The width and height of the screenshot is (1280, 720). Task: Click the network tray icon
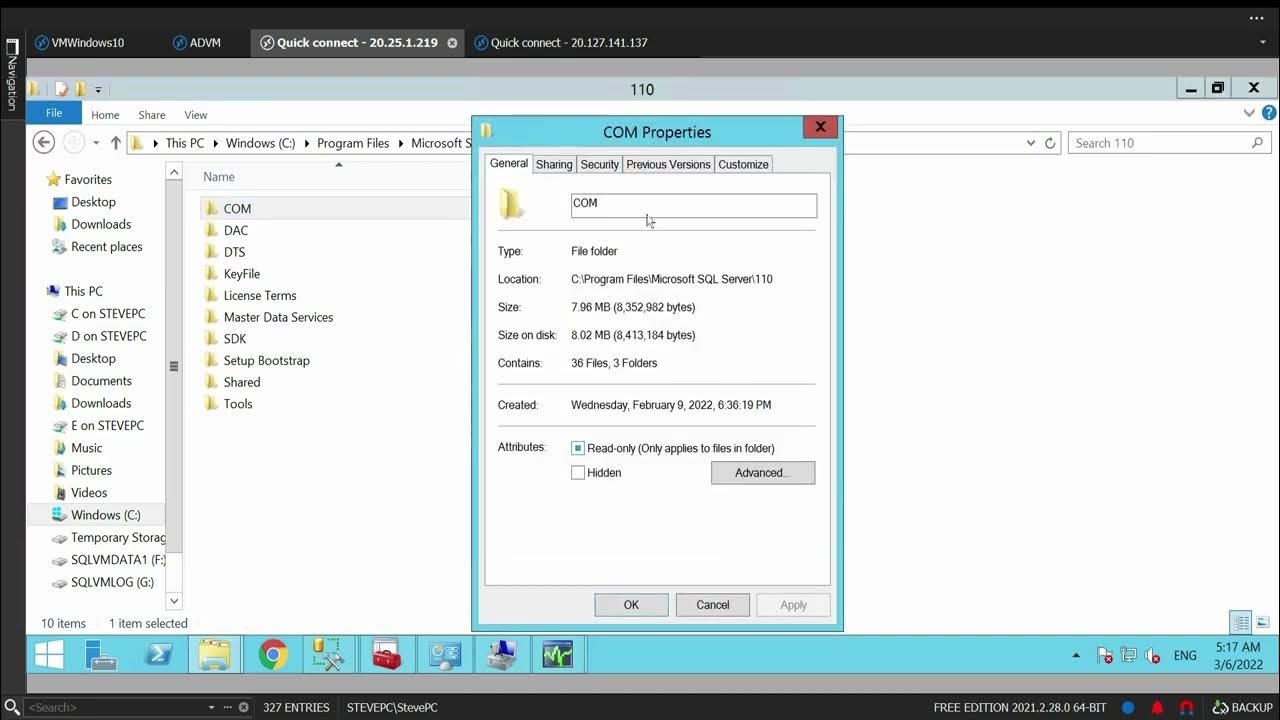point(1128,656)
